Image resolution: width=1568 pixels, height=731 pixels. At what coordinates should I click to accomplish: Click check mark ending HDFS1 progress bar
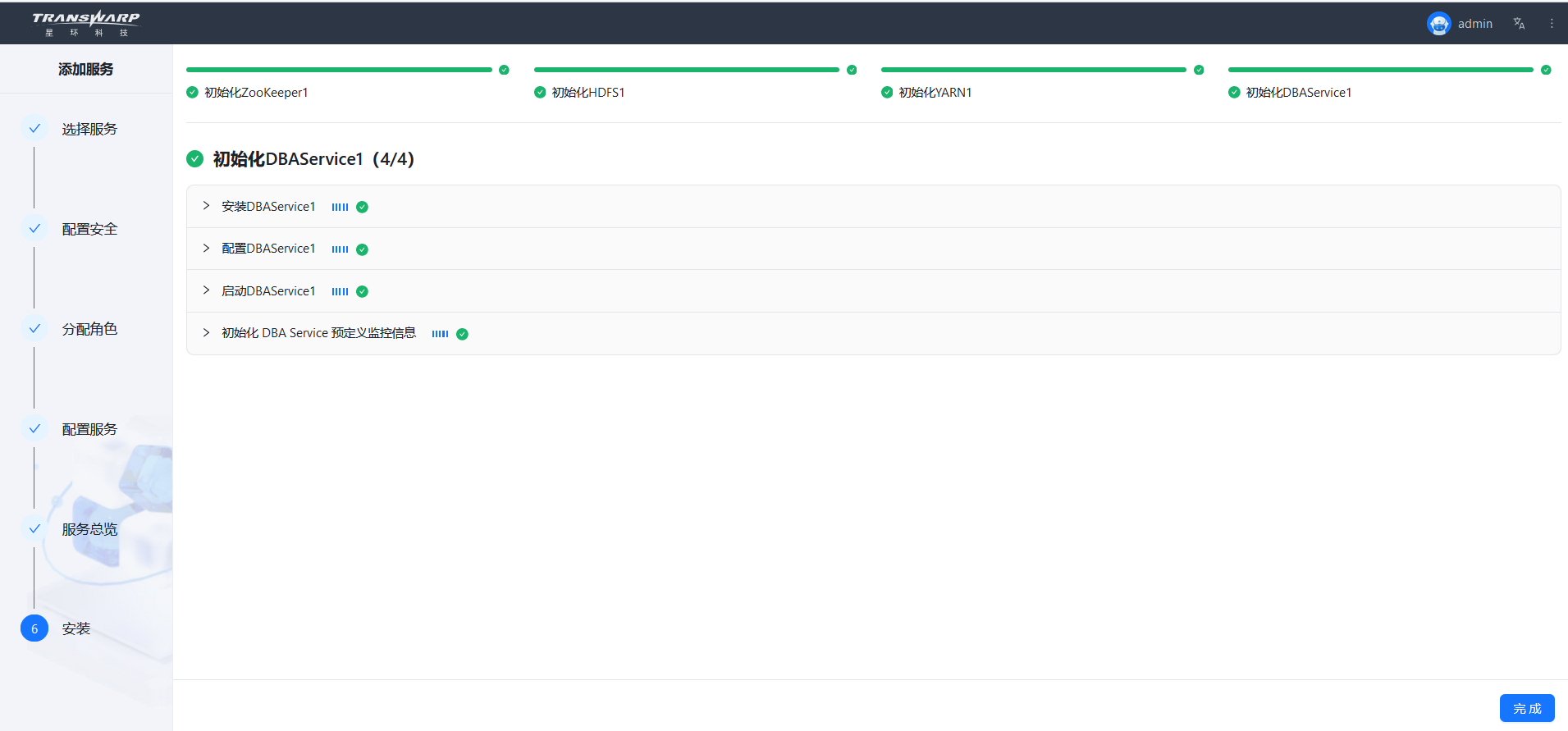[x=852, y=70]
